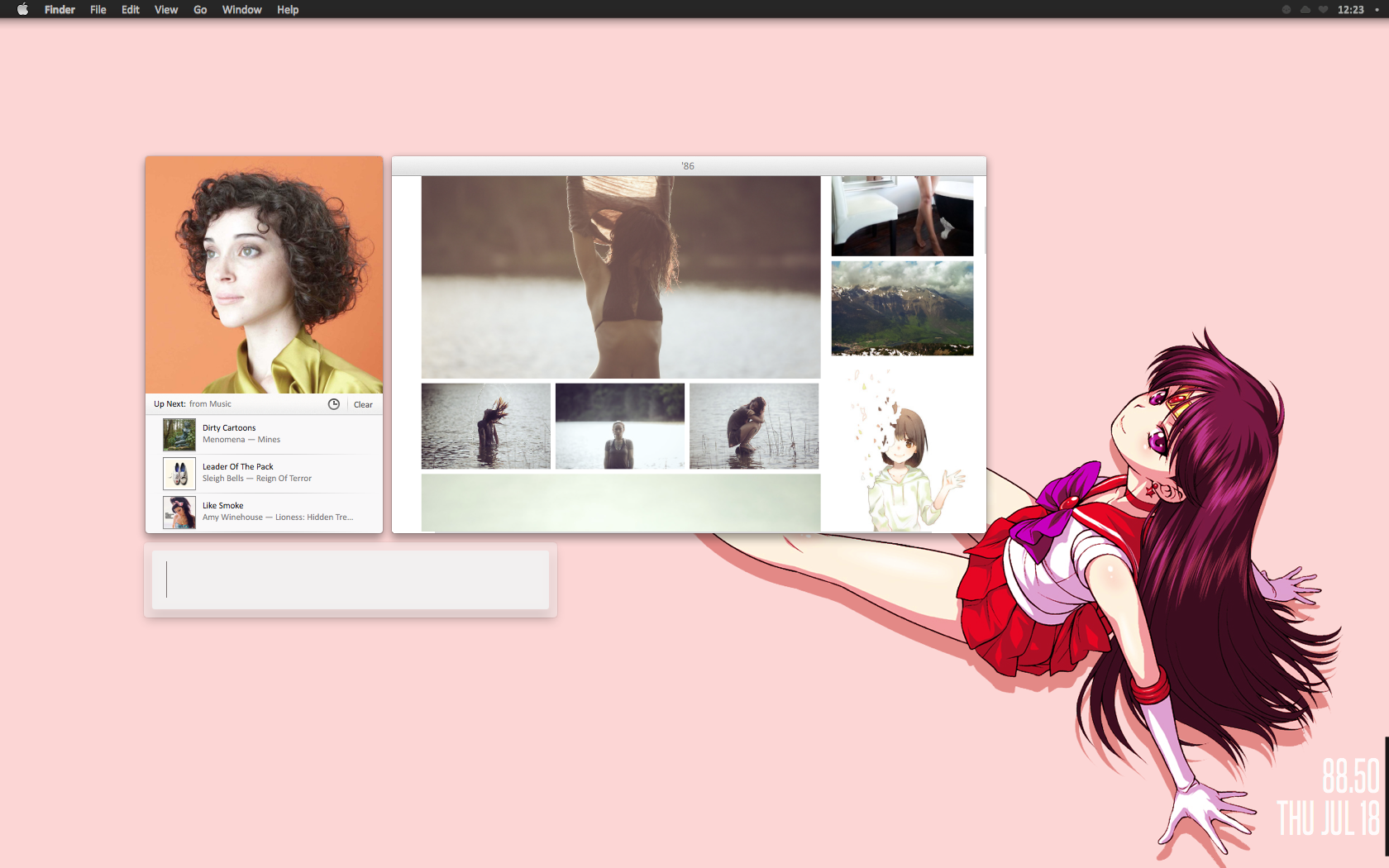Click 'Menomena — Mines' artist line
Image resolution: width=1389 pixels, height=868 pixels.
pyautogui.click(x=241, y=440)
